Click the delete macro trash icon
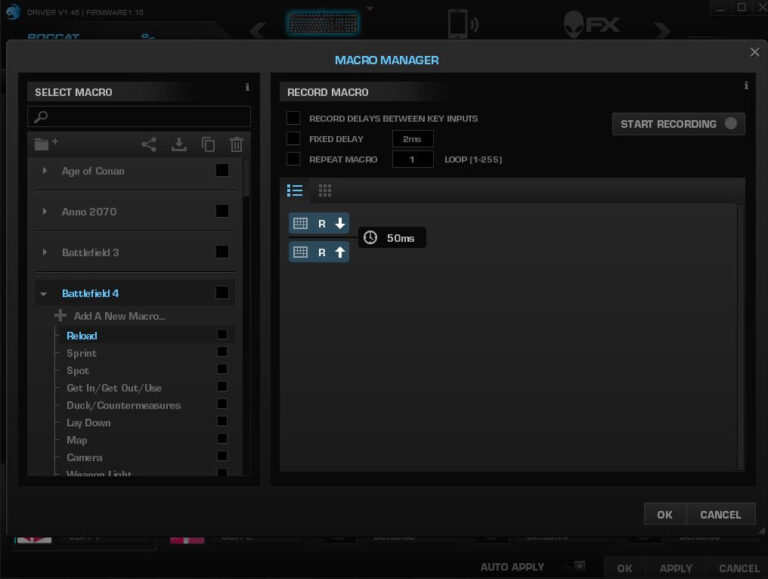 point(237,145)
